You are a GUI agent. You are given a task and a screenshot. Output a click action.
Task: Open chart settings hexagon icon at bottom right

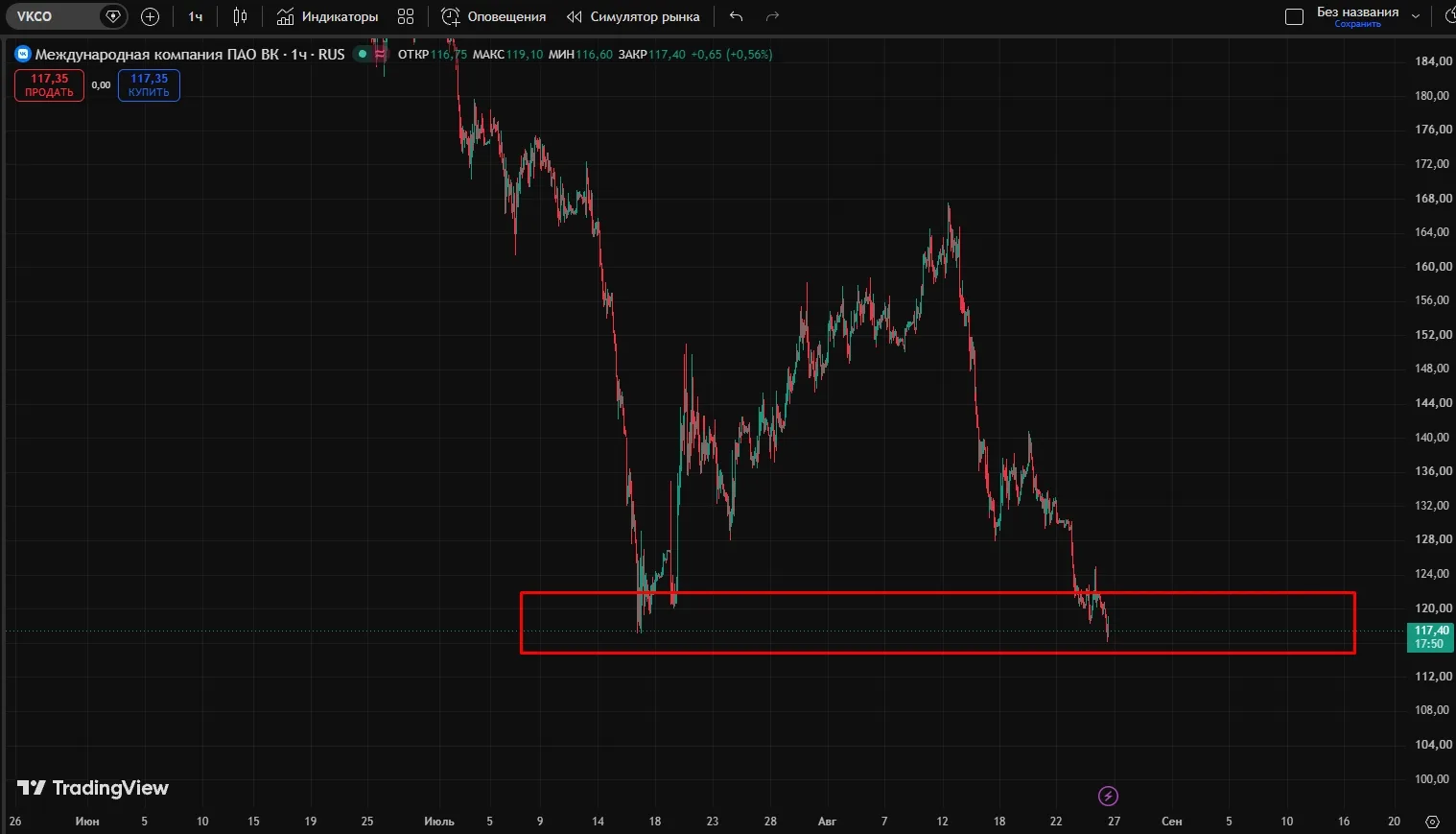1432,822
